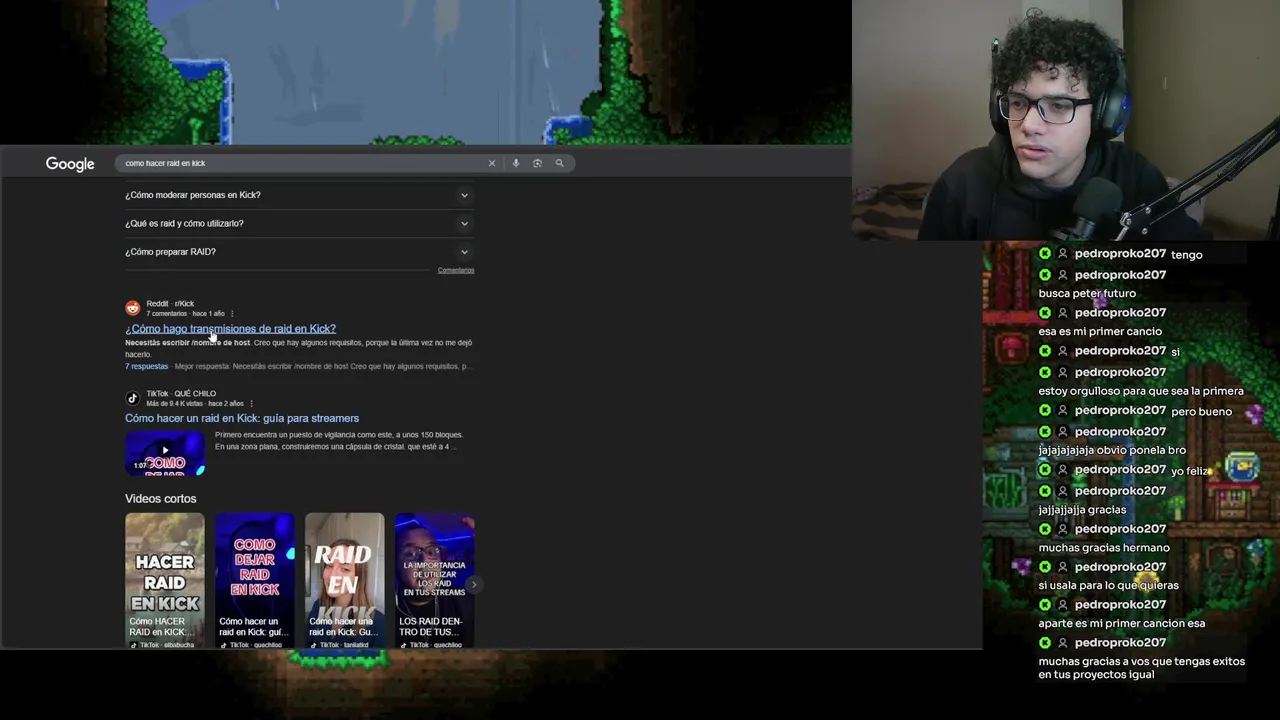
Task: Click chat message 'muchas gracias hermano'
Action: tap(1104, 548)
